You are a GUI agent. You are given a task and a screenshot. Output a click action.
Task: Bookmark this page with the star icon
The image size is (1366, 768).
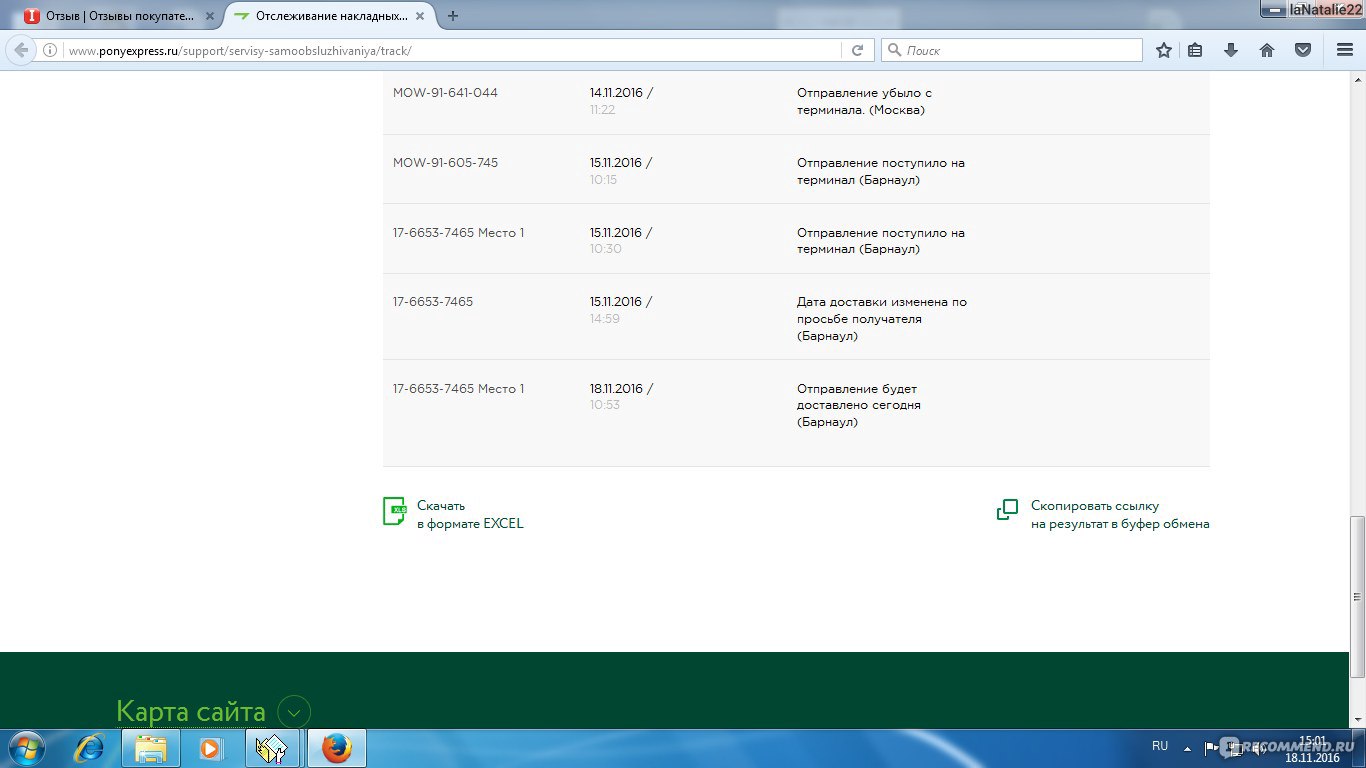(1164, 50)
